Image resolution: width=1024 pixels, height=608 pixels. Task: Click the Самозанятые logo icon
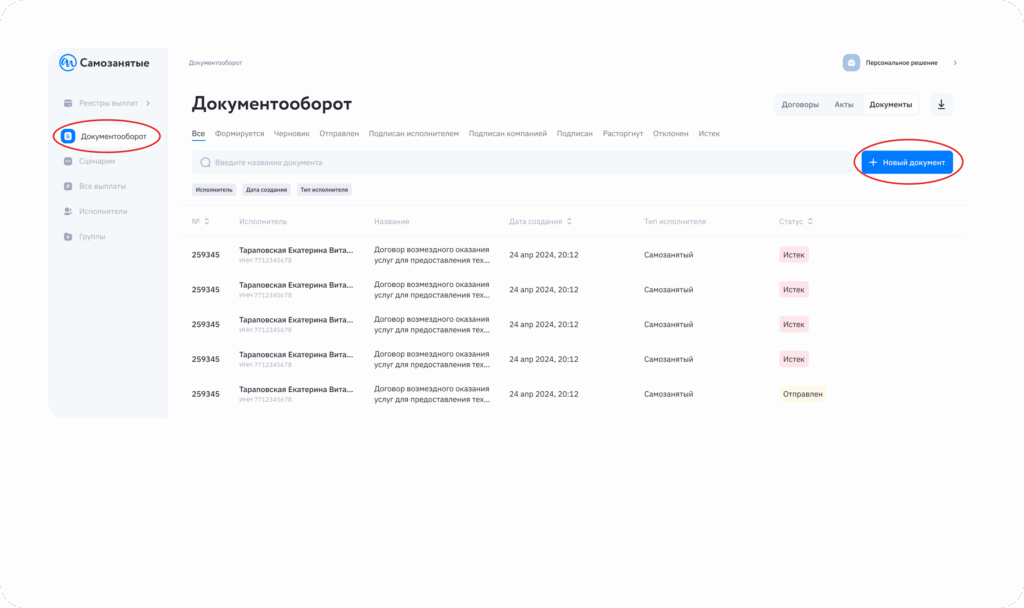coord(68,63)
